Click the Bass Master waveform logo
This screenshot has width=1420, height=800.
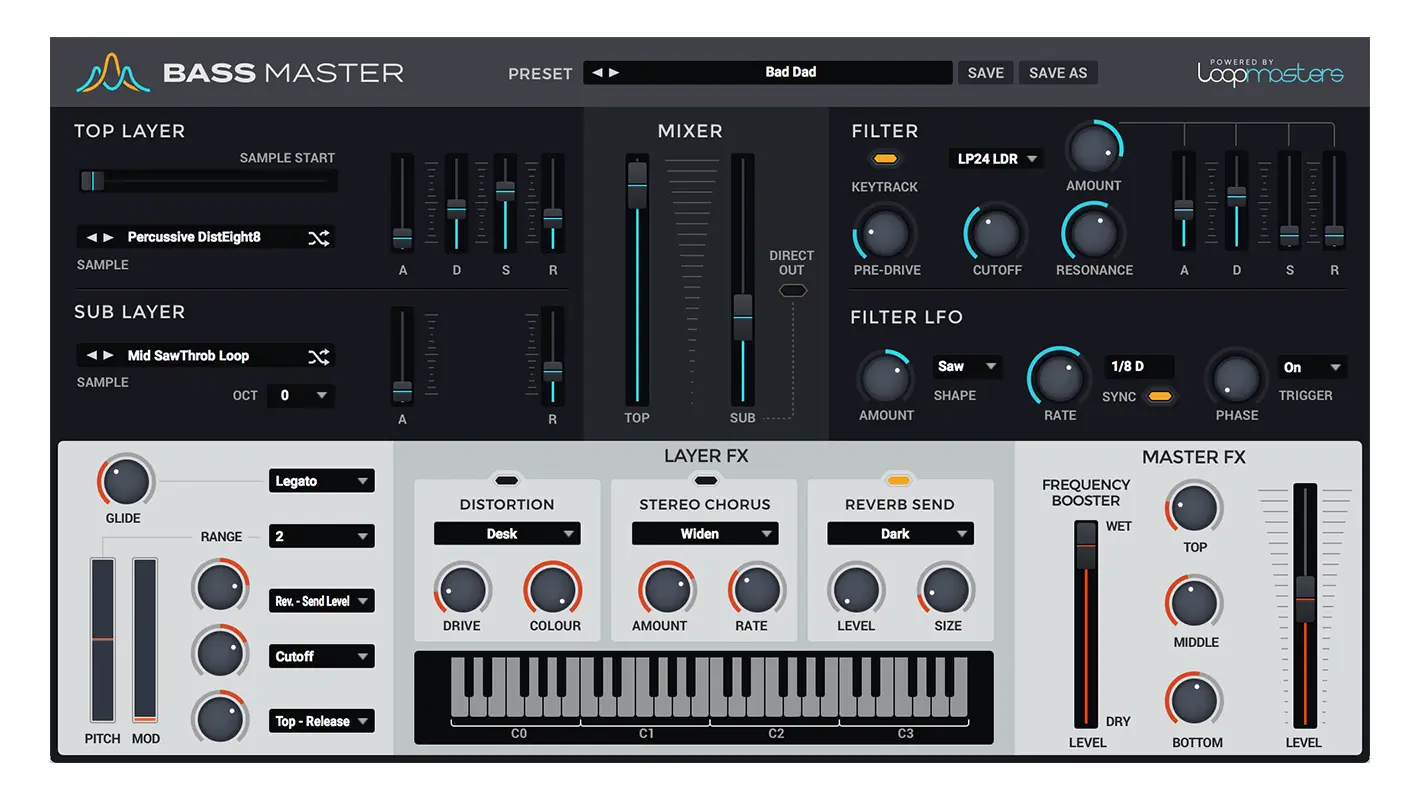pyautogui.click(x=113, y=73)
